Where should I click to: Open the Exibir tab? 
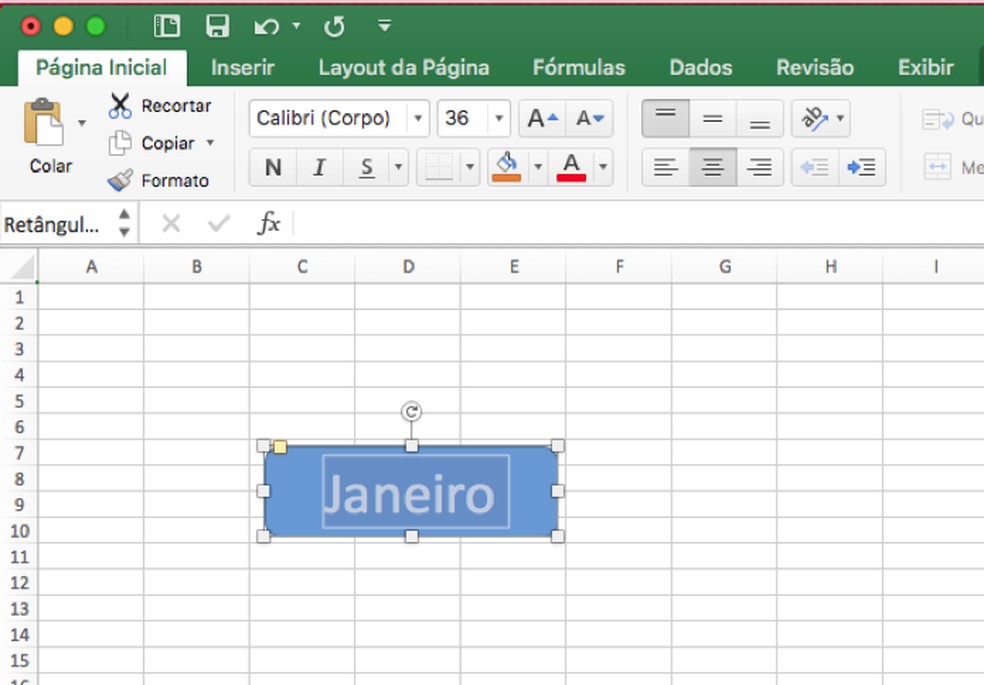[926, 68]
